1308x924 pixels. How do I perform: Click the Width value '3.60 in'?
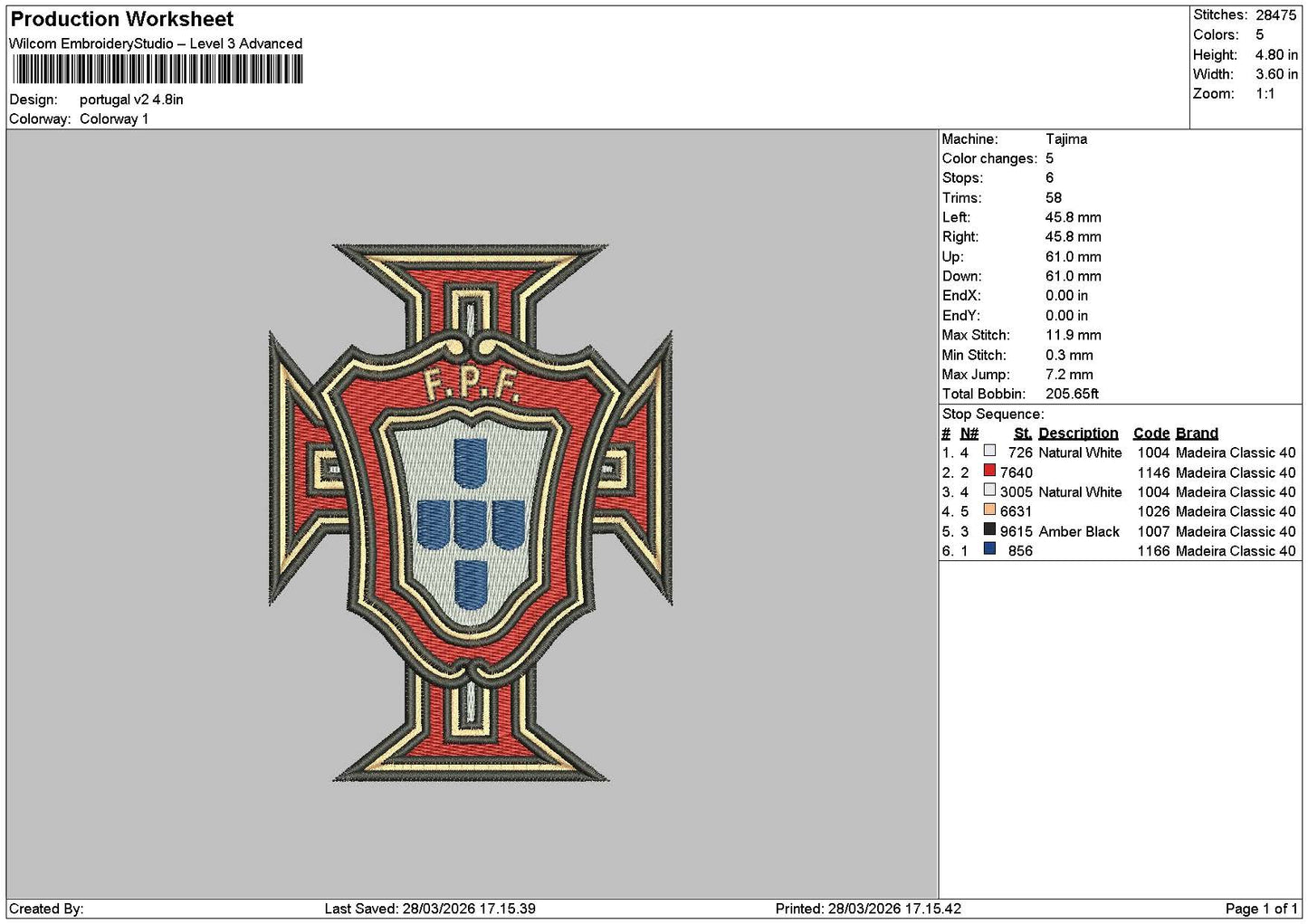[x=1276, y=74]
